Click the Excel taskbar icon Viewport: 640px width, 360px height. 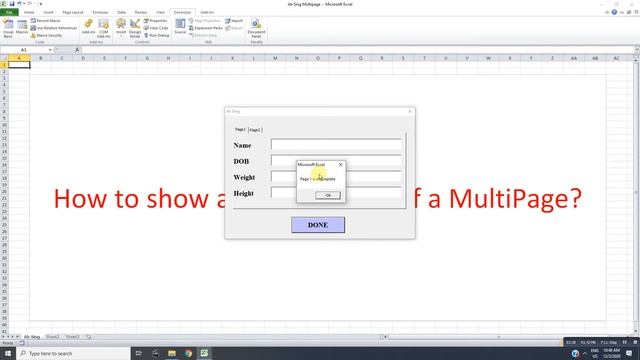204,353
